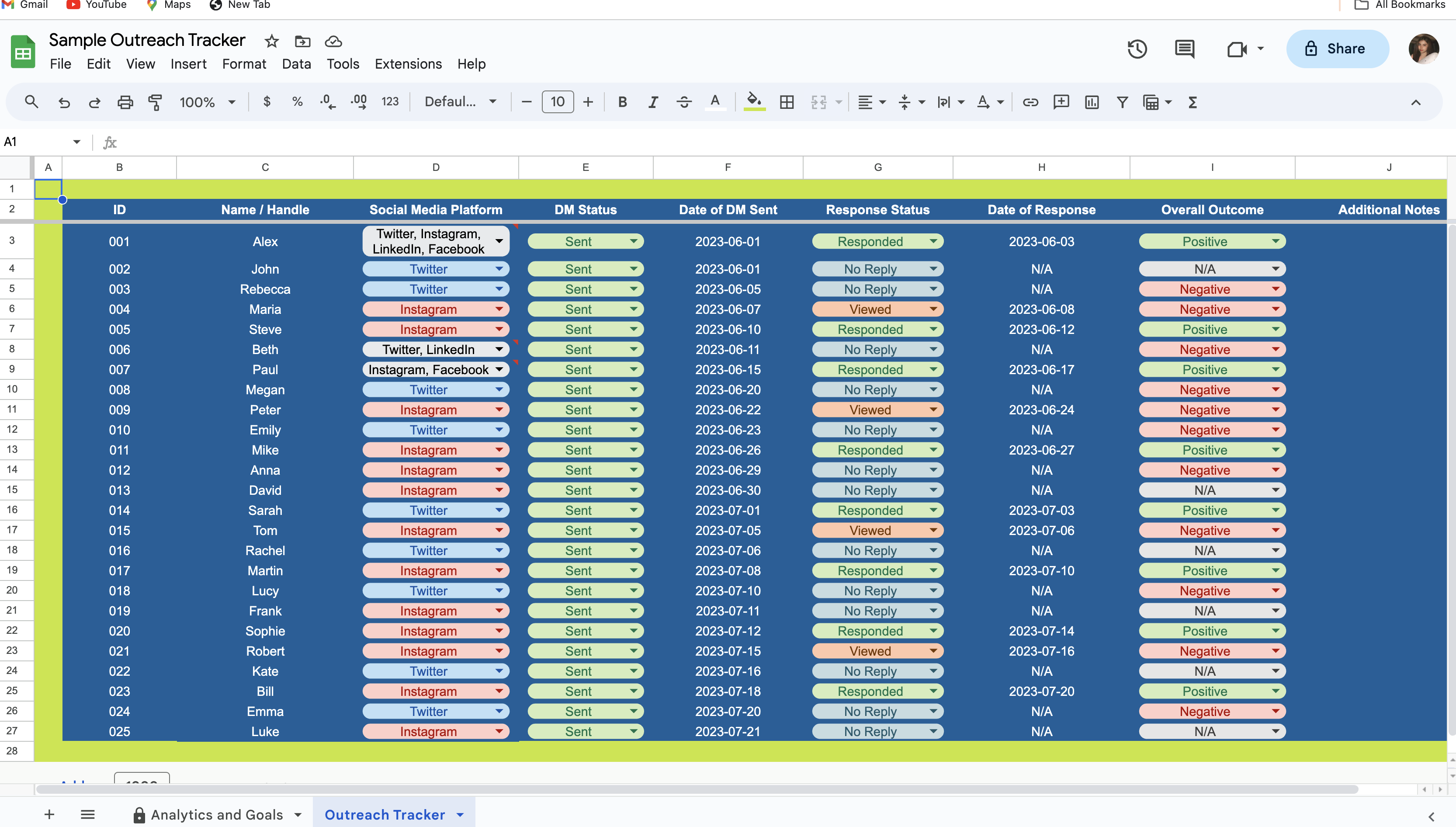Click the font size input field
This screenshot has height=827, width=1456.
558,102
